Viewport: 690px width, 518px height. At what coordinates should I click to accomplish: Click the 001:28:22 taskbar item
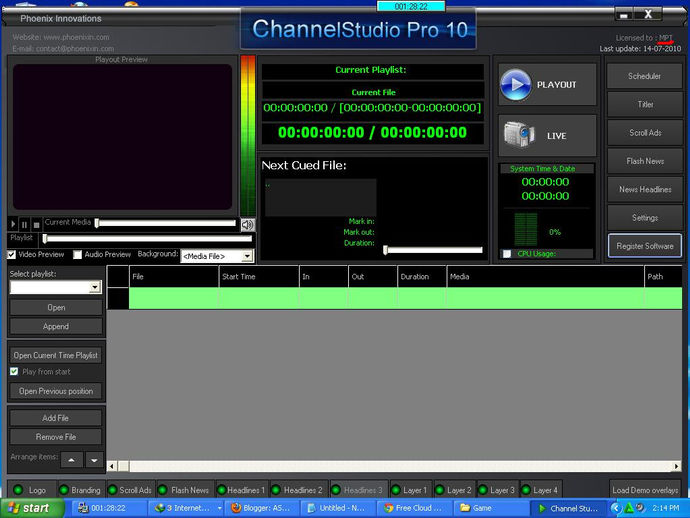pyautogui.click(x=109, y=508)
